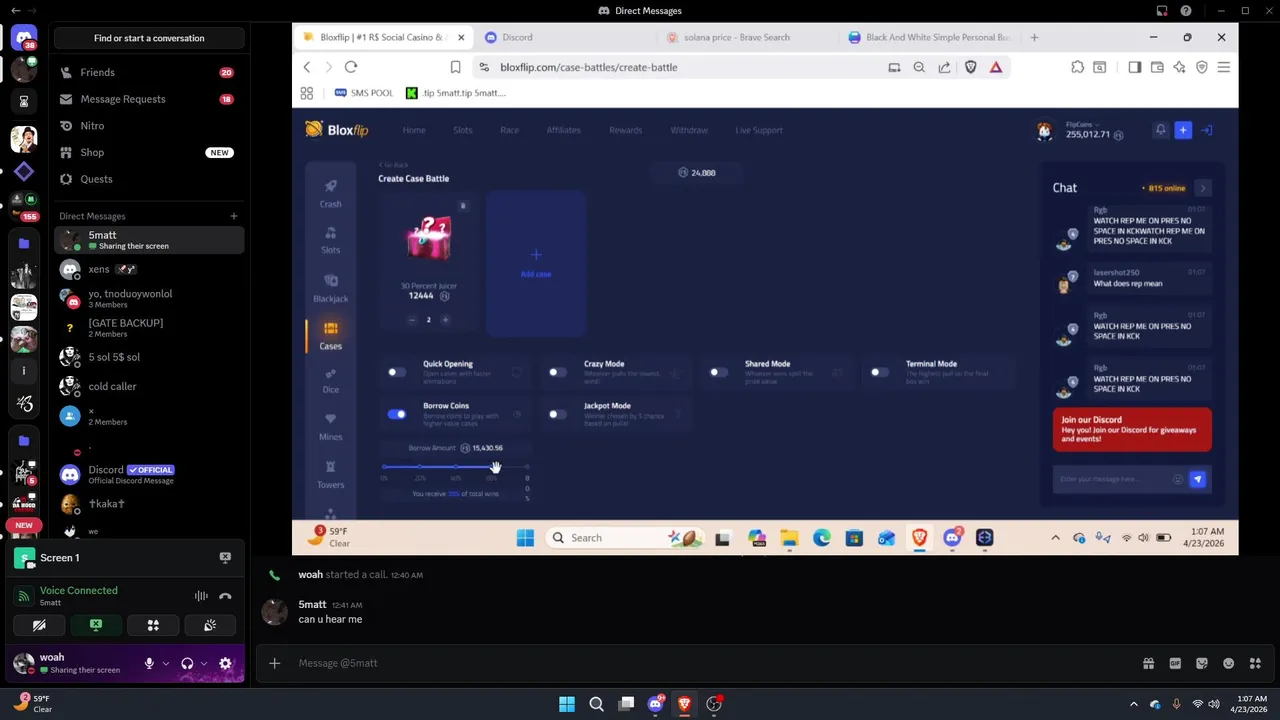The width and height of the screenshot is (1280, 720).
Task: Collapse Bloxflip chat panel arrow in stream
Action: pos(1203,188)
